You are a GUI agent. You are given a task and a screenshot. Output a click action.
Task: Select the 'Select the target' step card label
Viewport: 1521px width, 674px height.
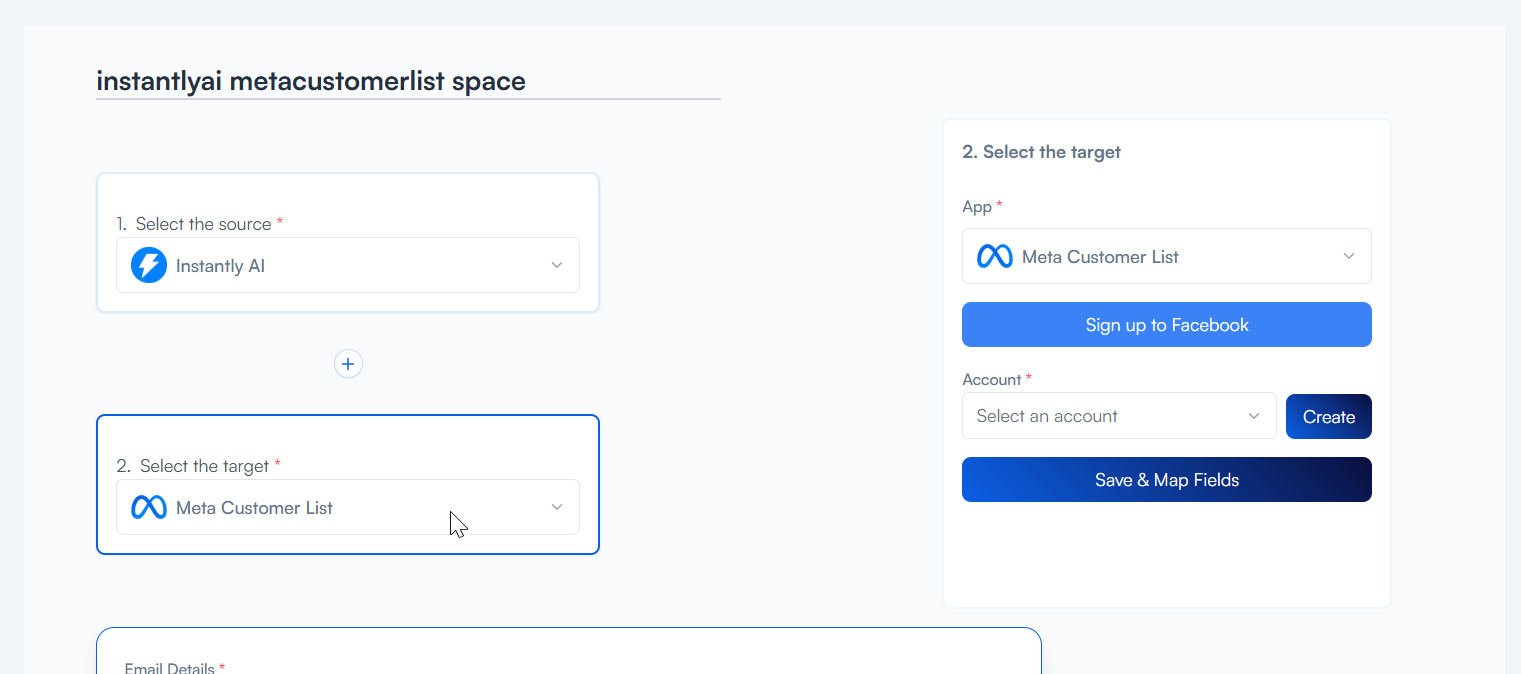204,466
